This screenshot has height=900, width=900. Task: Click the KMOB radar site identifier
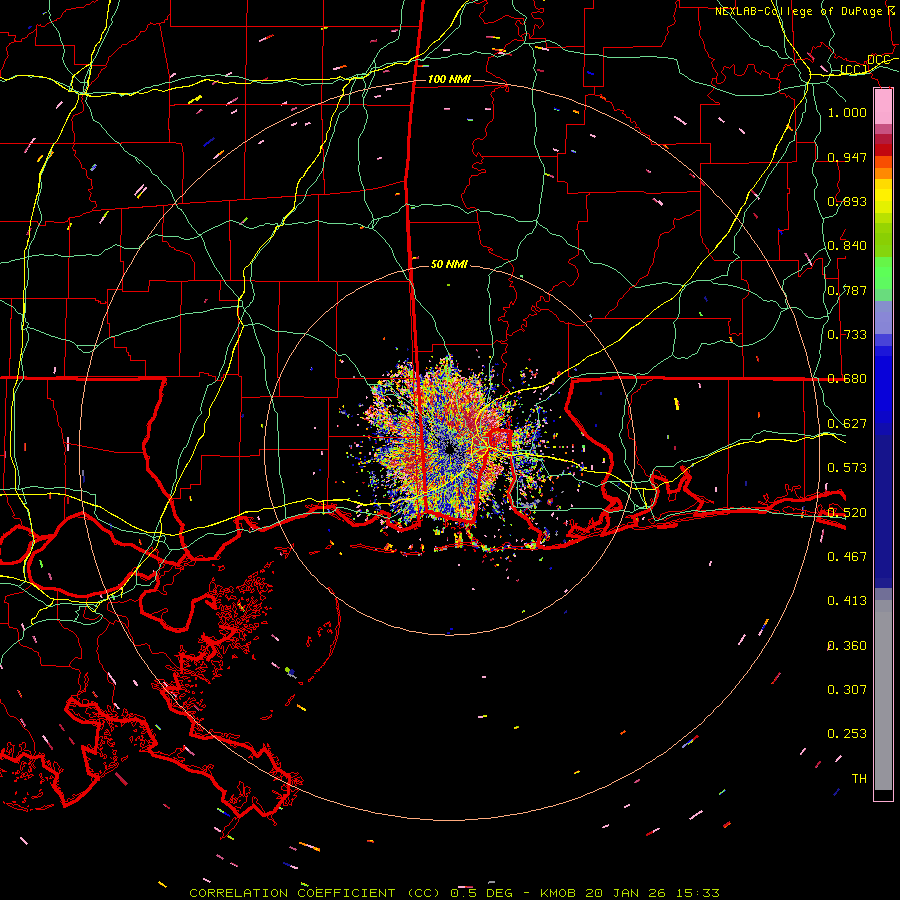click(558, 893)
